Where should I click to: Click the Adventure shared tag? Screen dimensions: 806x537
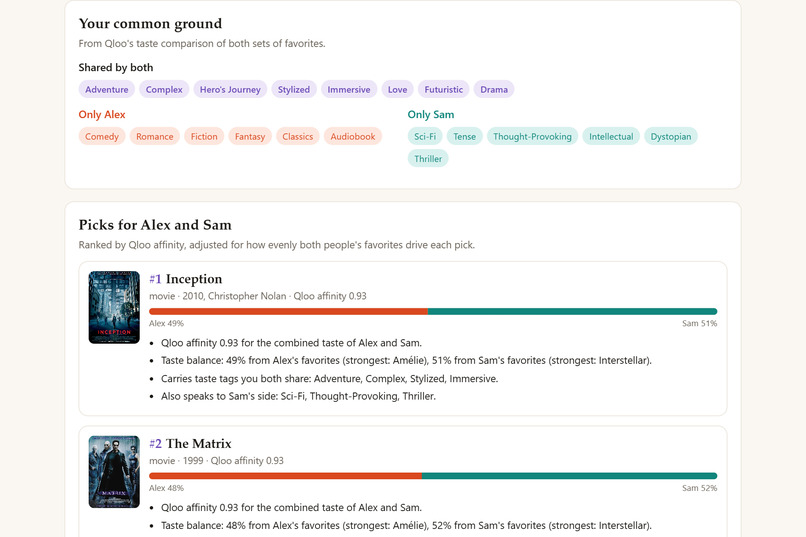[106, 89]
